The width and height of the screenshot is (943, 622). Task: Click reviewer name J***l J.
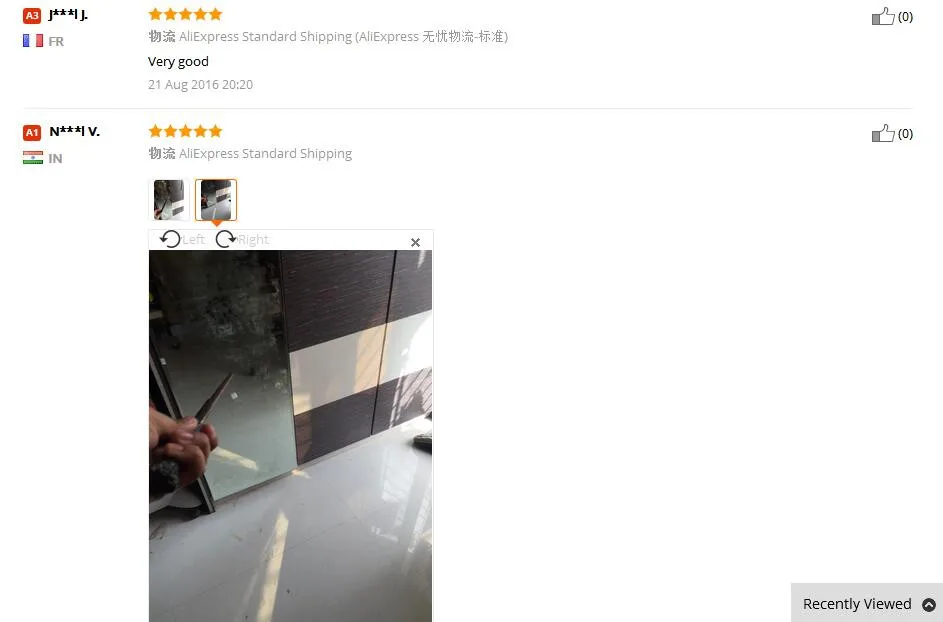point(68,15)
